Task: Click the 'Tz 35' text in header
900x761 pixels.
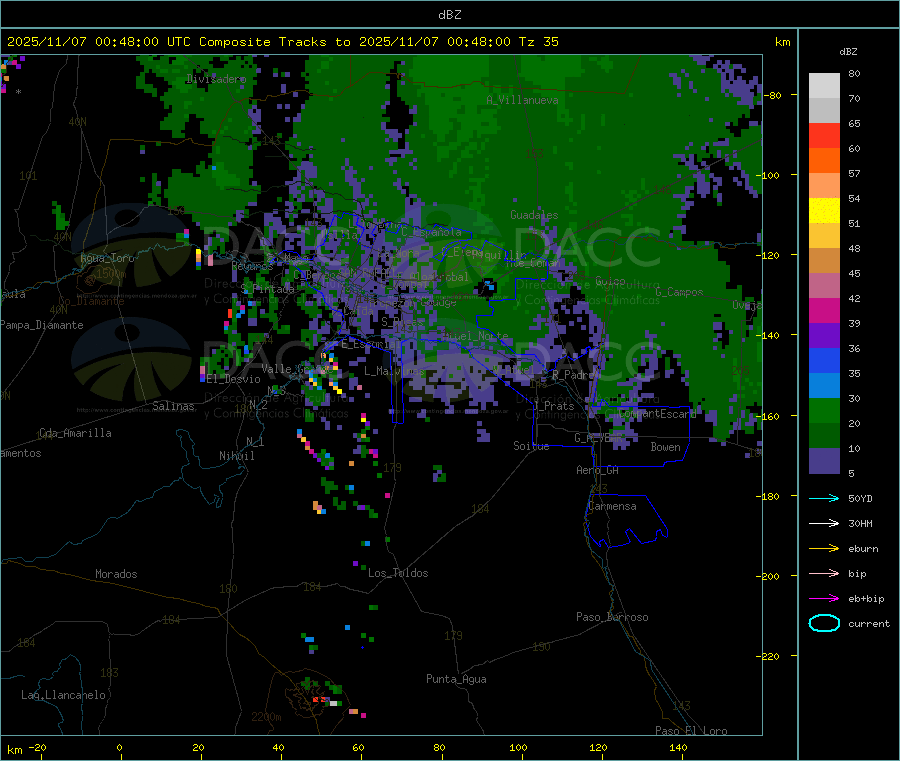Action: 539,42
